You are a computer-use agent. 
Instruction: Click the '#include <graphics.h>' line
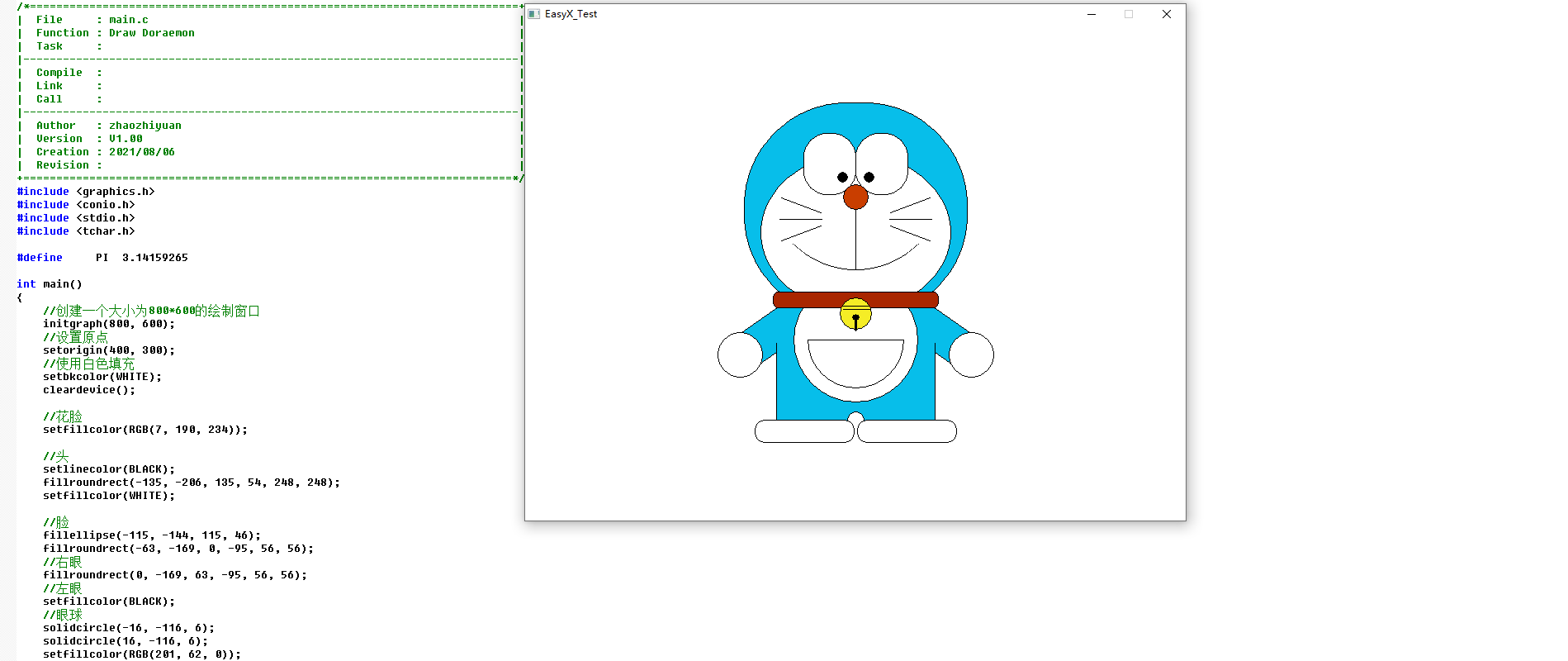coord(86,192)
